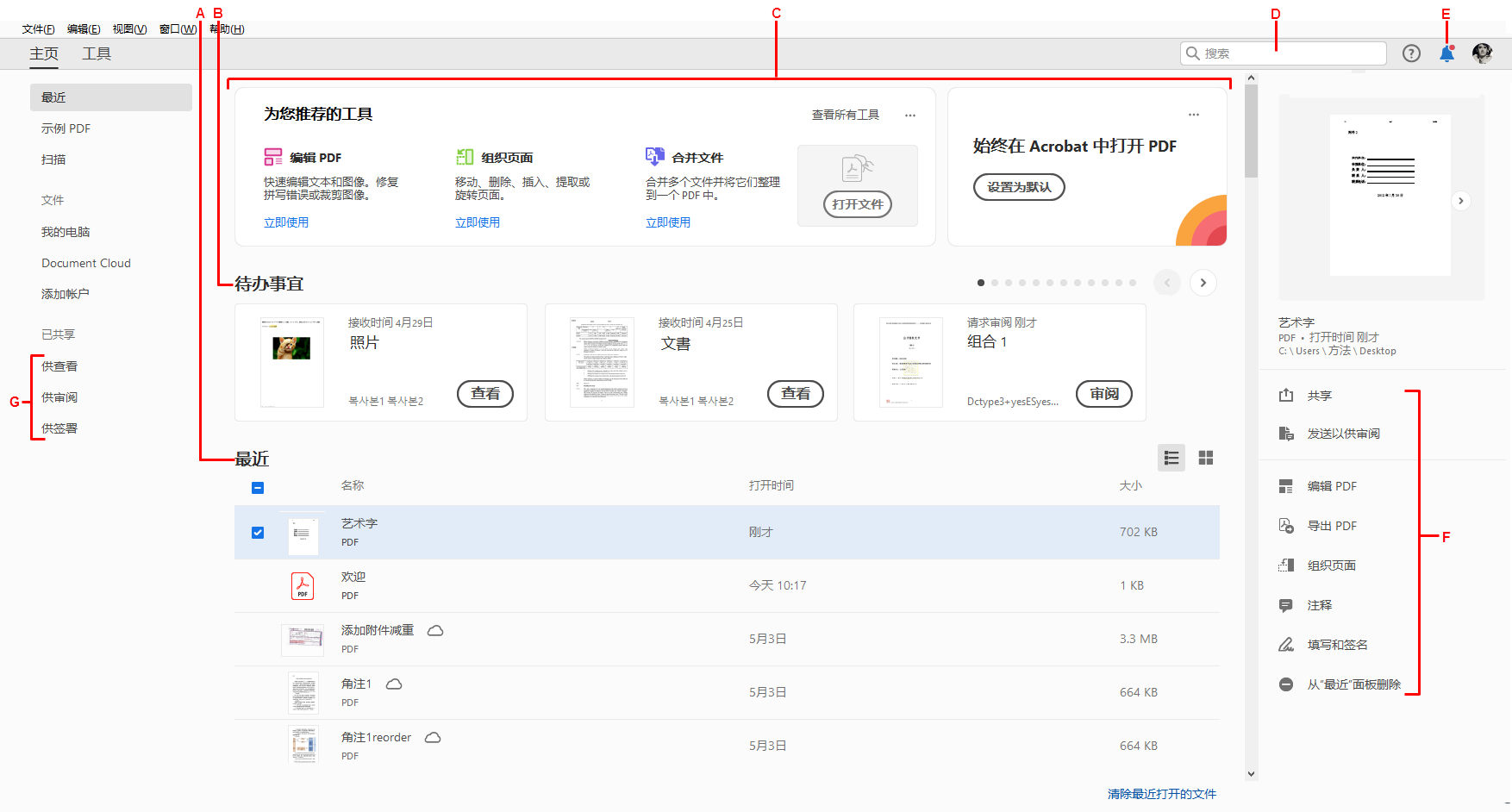Click the cloud icon next to 添加附件减重
The width and height of the screenshot is (1512, 812).
tap(435, 630)
